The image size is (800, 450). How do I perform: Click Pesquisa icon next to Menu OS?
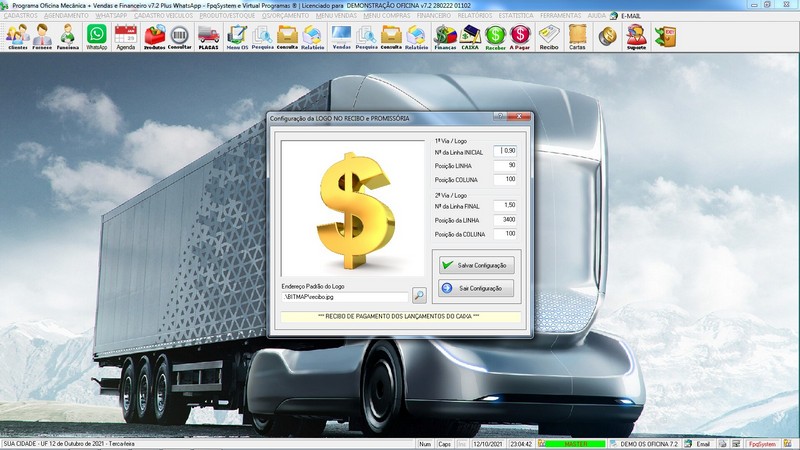(263, 37)
